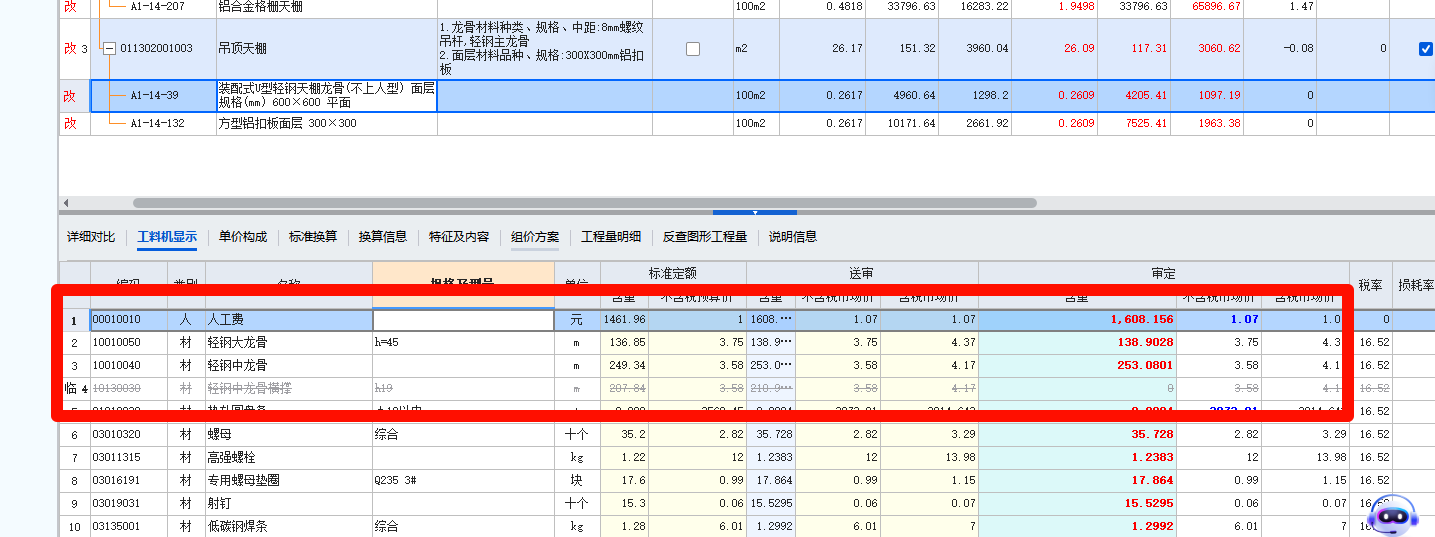Screen dimensions: 1435x537
Task: Click the 送审 column group header
Action: click(x=862, y=273)
